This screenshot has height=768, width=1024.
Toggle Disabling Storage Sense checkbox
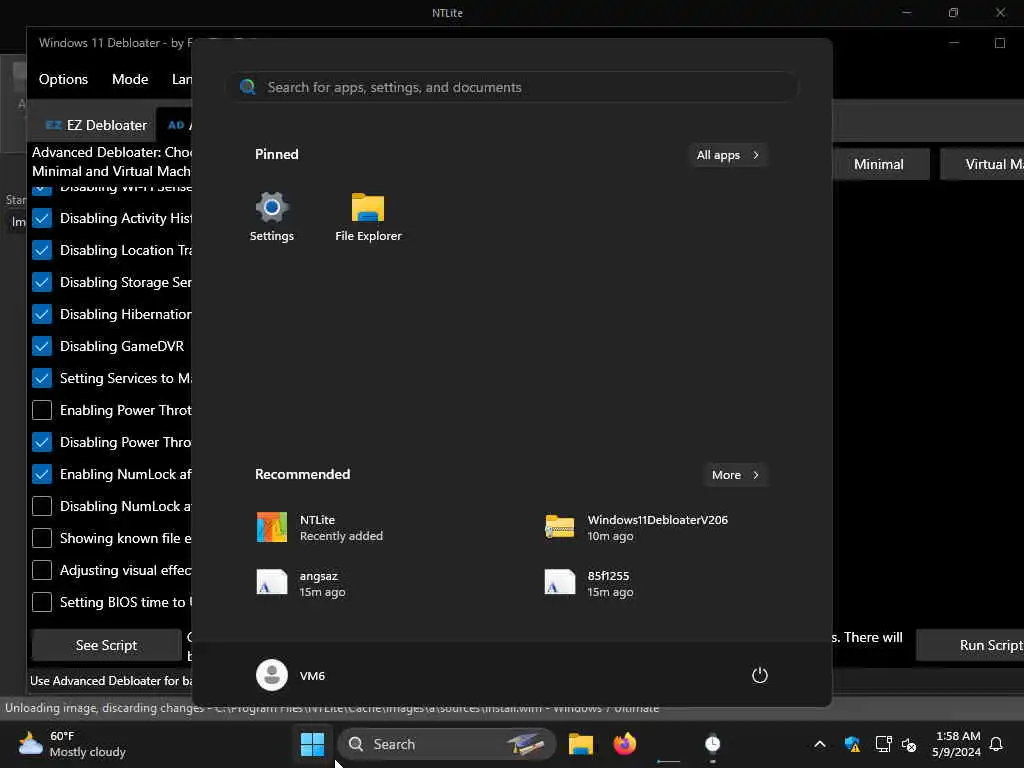42,282
